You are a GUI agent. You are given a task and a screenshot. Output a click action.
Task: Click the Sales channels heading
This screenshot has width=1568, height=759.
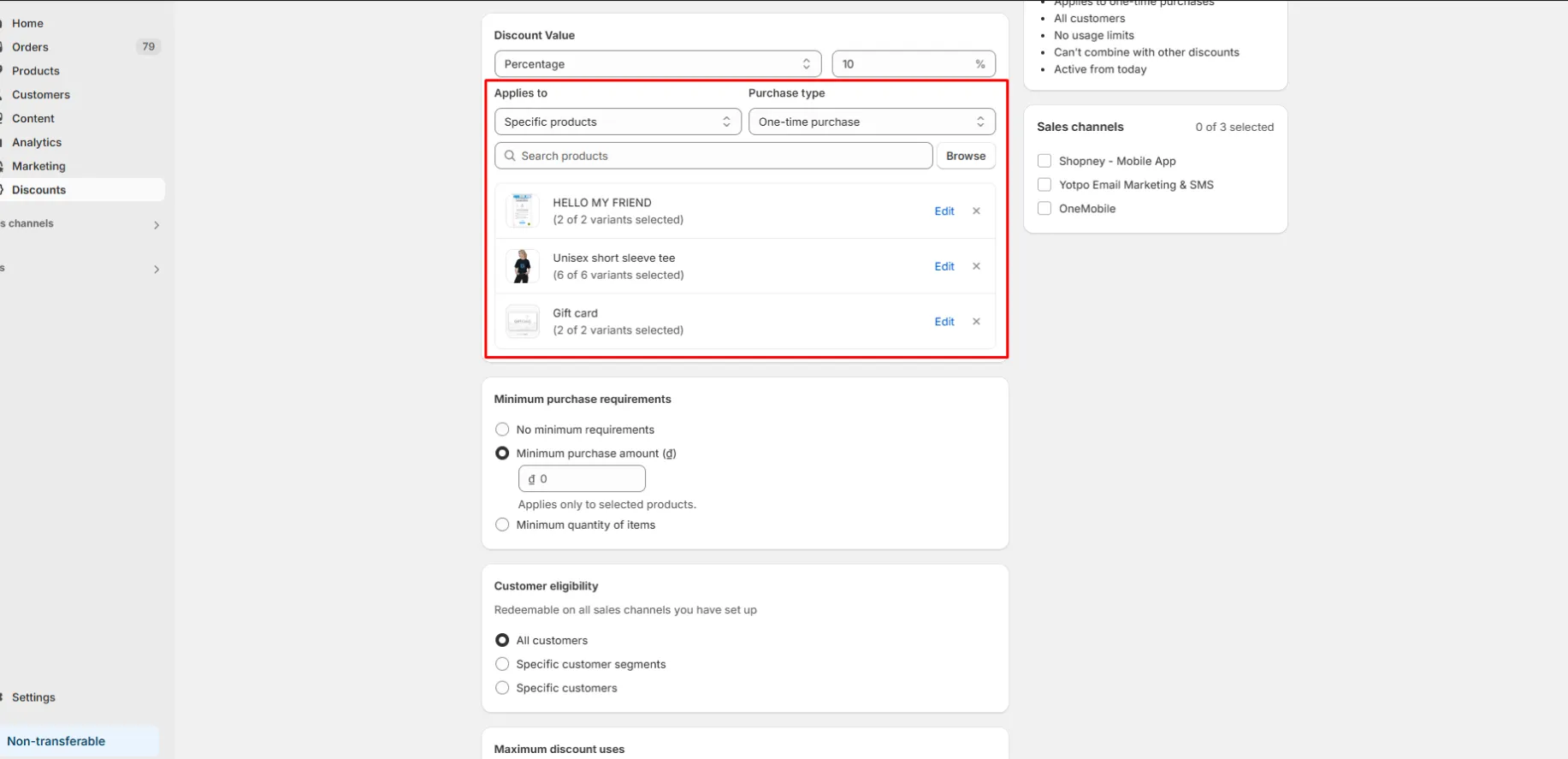pyautogui.click(x=1080, y=127)
